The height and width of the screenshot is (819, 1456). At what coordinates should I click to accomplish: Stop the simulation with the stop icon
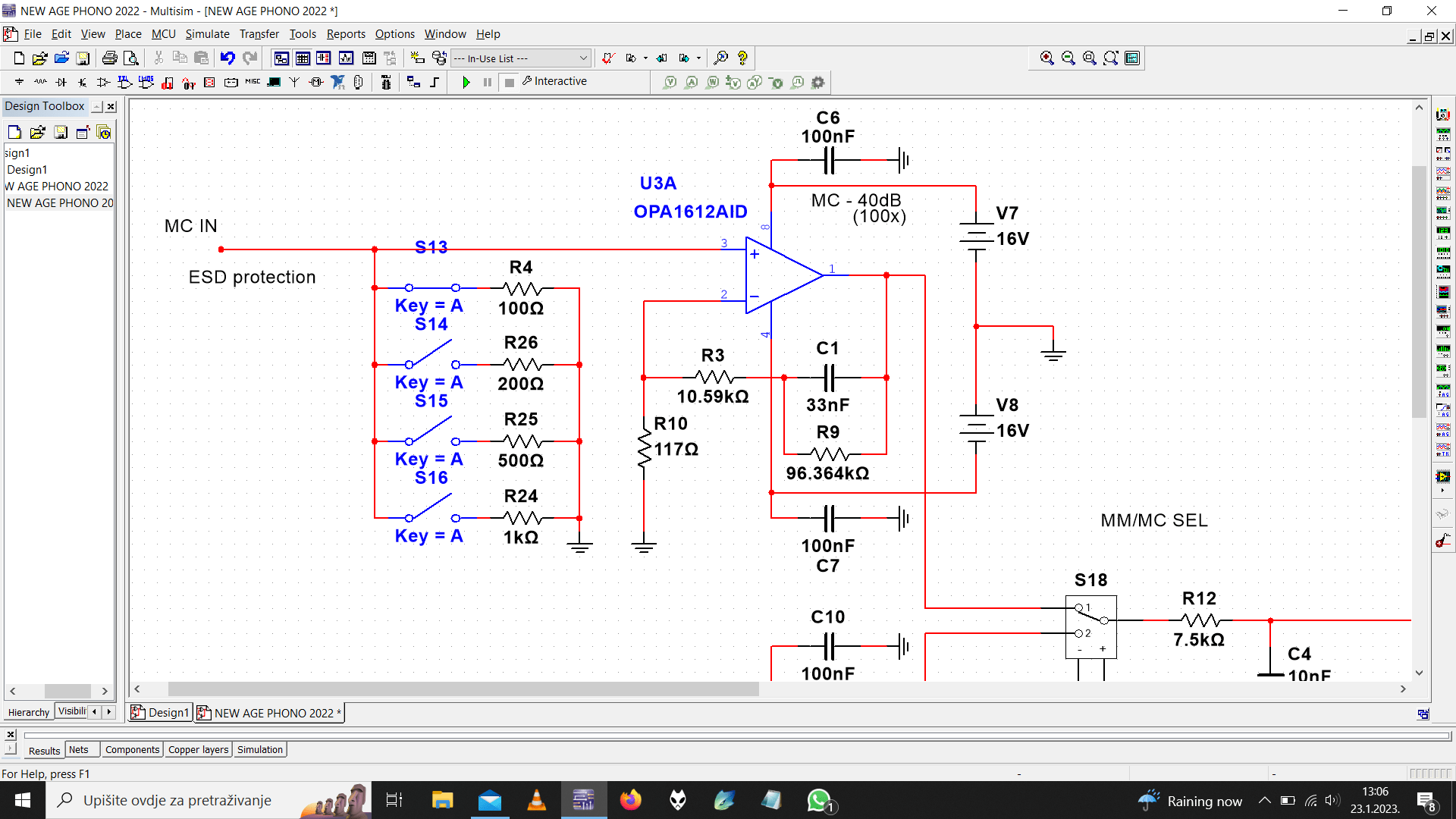[x=510, y=82]
